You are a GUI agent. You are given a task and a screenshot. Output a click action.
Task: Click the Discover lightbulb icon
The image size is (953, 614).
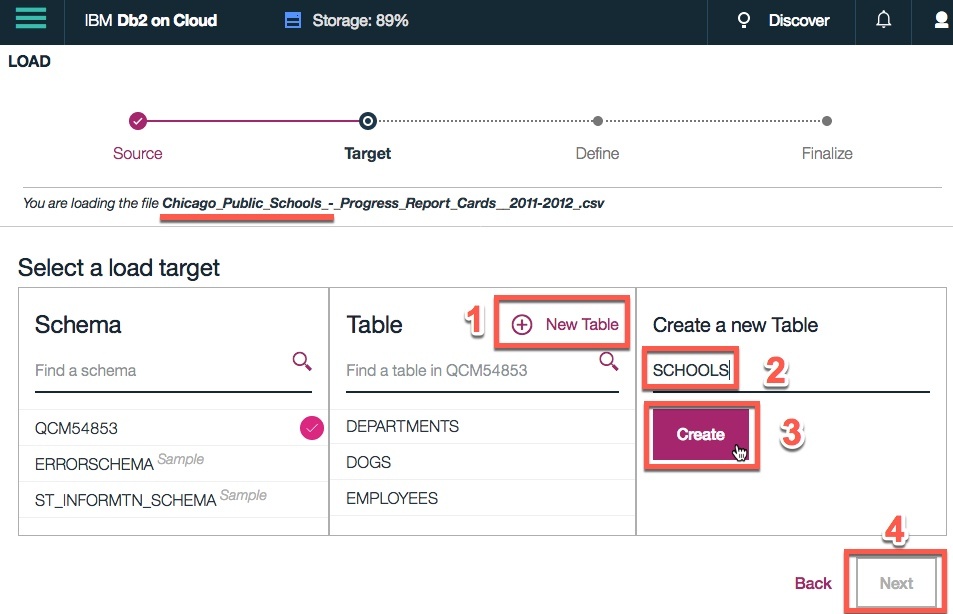743,20
